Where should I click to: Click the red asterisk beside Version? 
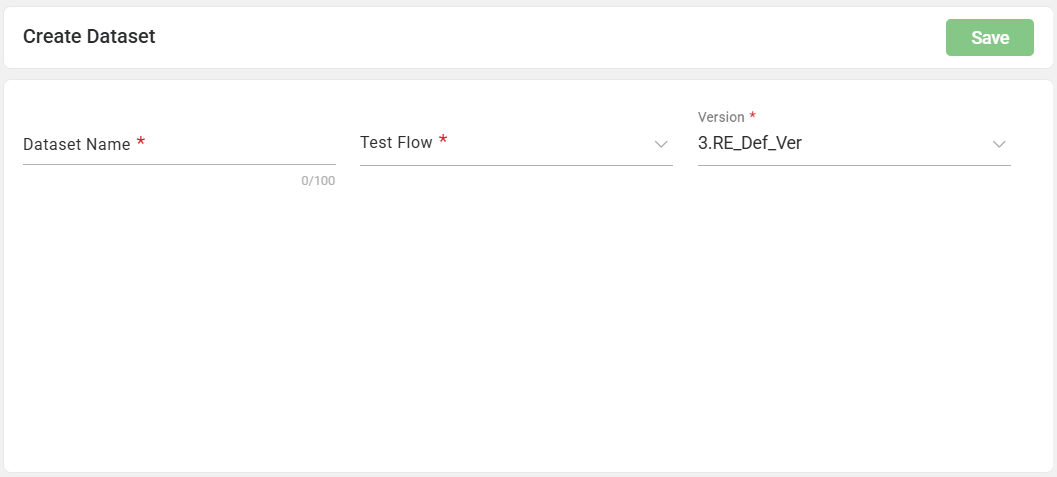coord(752,115)
